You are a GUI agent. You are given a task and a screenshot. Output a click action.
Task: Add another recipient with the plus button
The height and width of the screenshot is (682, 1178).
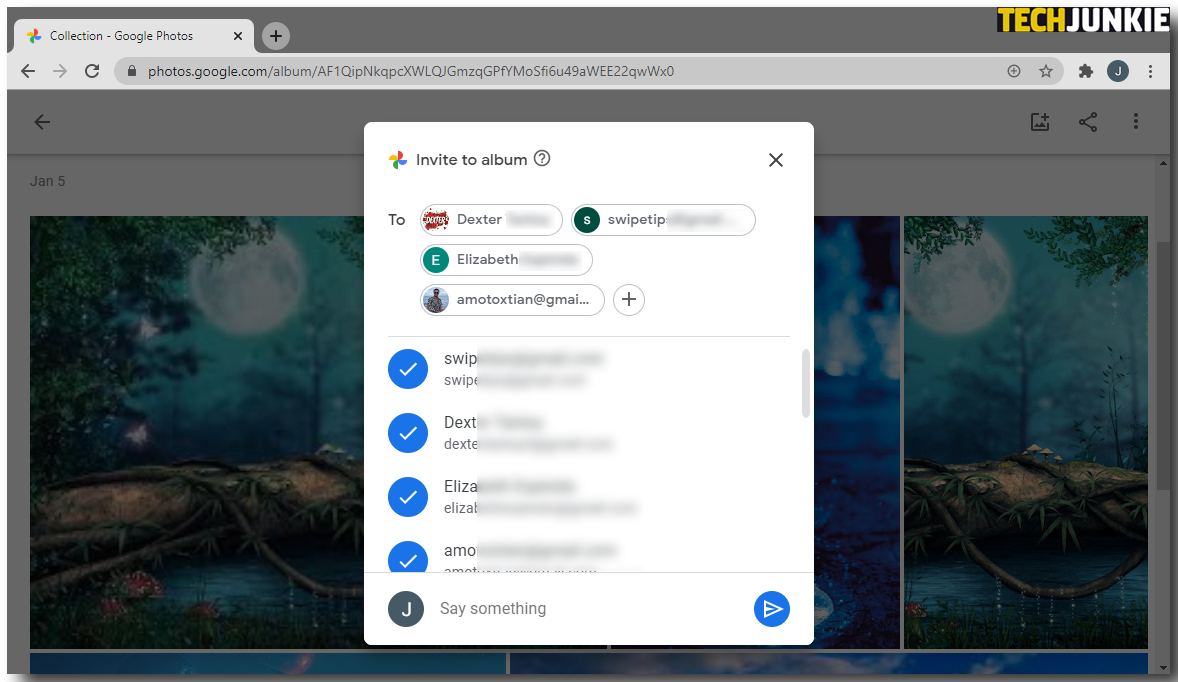pos(628,300)
